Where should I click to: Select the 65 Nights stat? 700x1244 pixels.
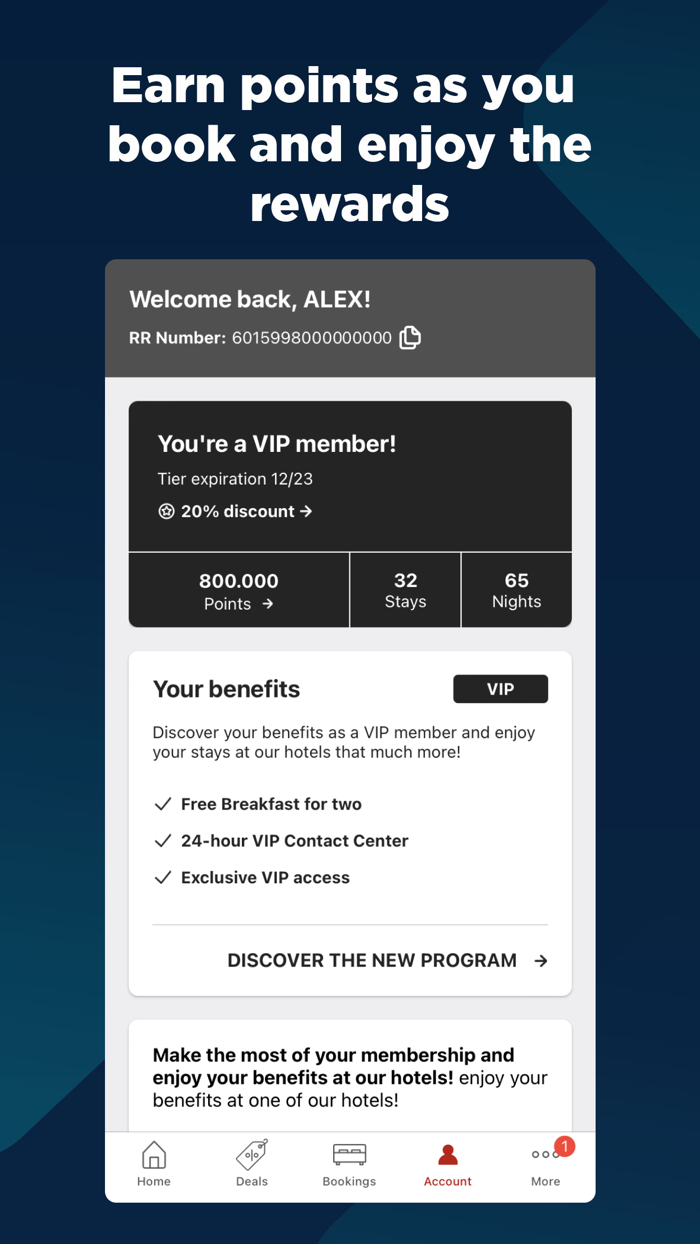(516, 590)
